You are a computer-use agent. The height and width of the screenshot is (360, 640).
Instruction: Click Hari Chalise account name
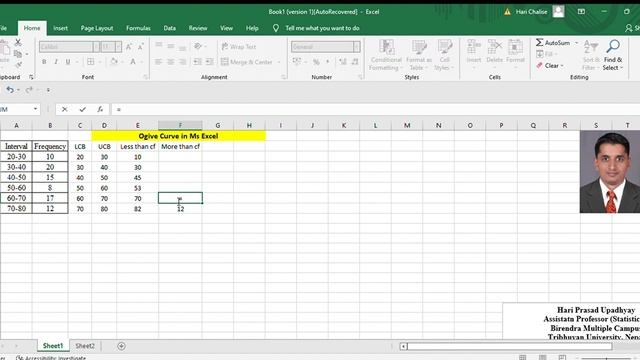tap(531, 11)
